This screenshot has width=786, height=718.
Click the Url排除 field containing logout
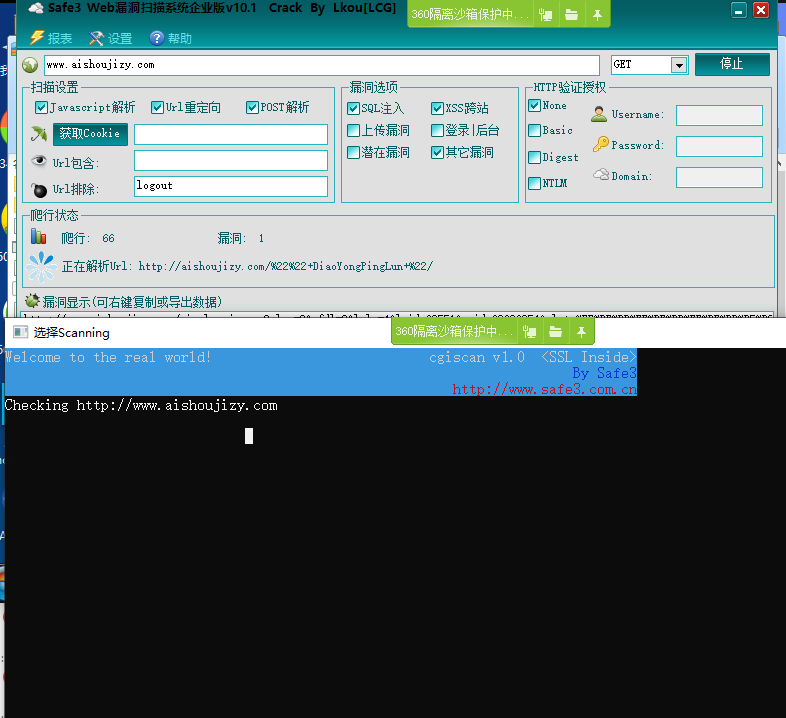coord(230,186)
